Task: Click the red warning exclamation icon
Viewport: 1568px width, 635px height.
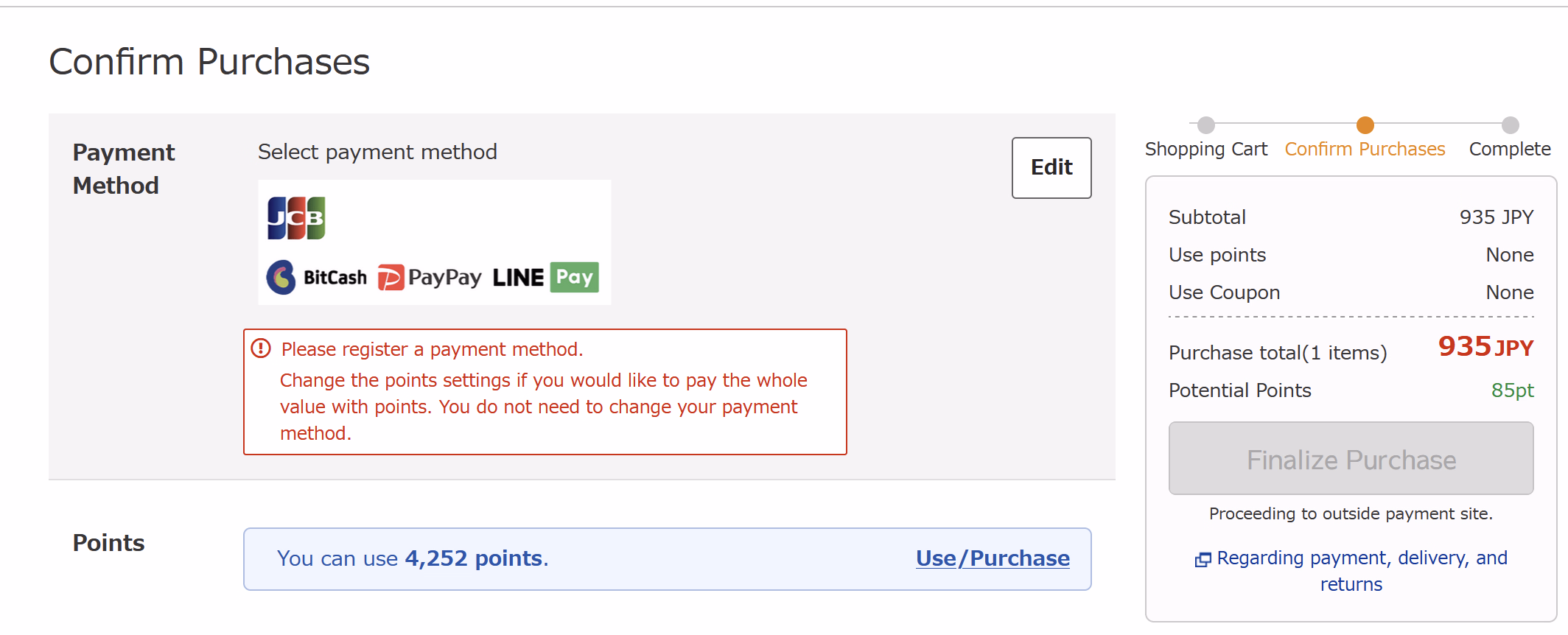Action: pos(261,348)
